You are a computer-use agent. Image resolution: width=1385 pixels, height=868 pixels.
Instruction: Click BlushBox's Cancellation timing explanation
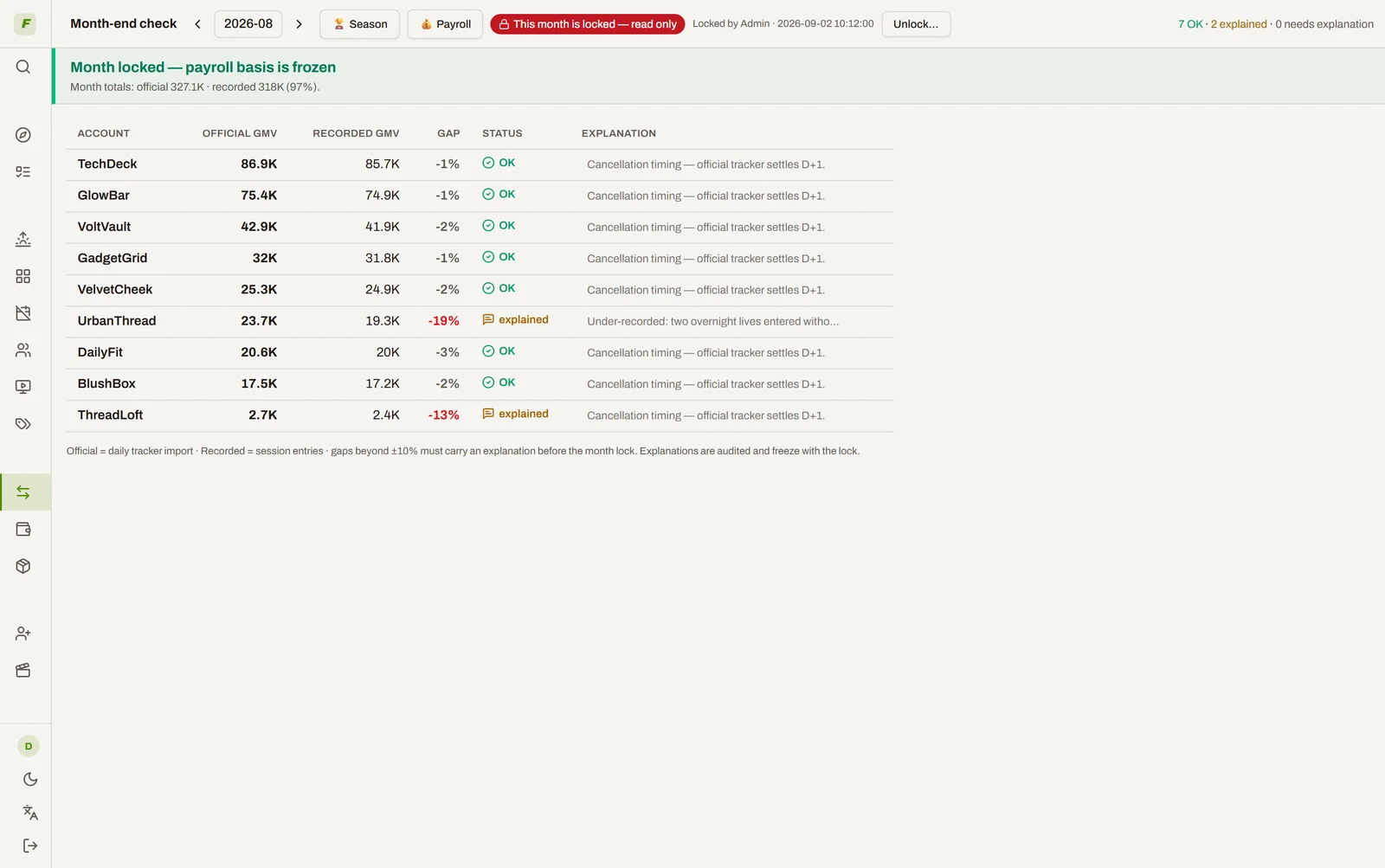705,384
